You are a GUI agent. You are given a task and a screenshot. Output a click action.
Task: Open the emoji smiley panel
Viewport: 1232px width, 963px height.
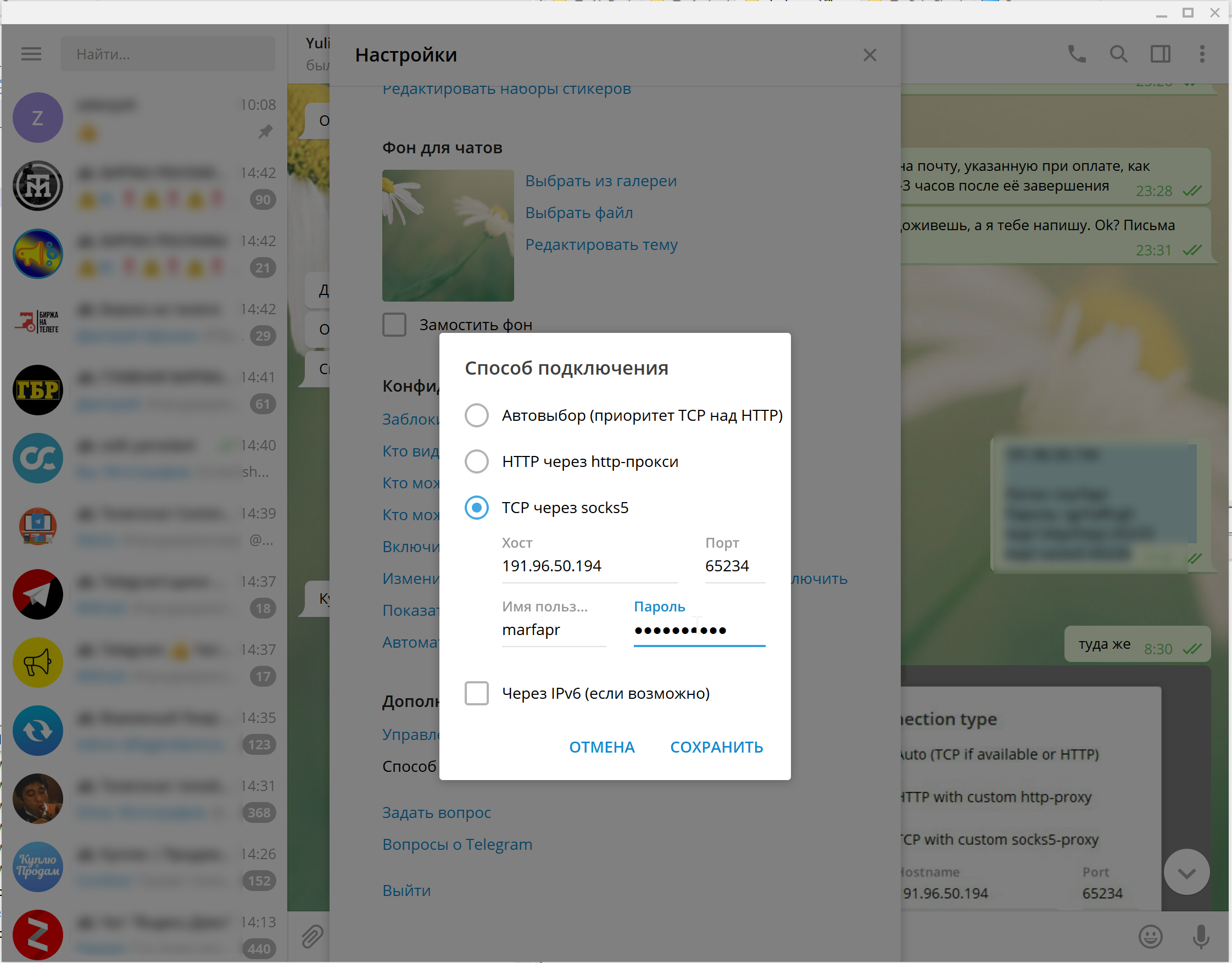(1150, 937)
